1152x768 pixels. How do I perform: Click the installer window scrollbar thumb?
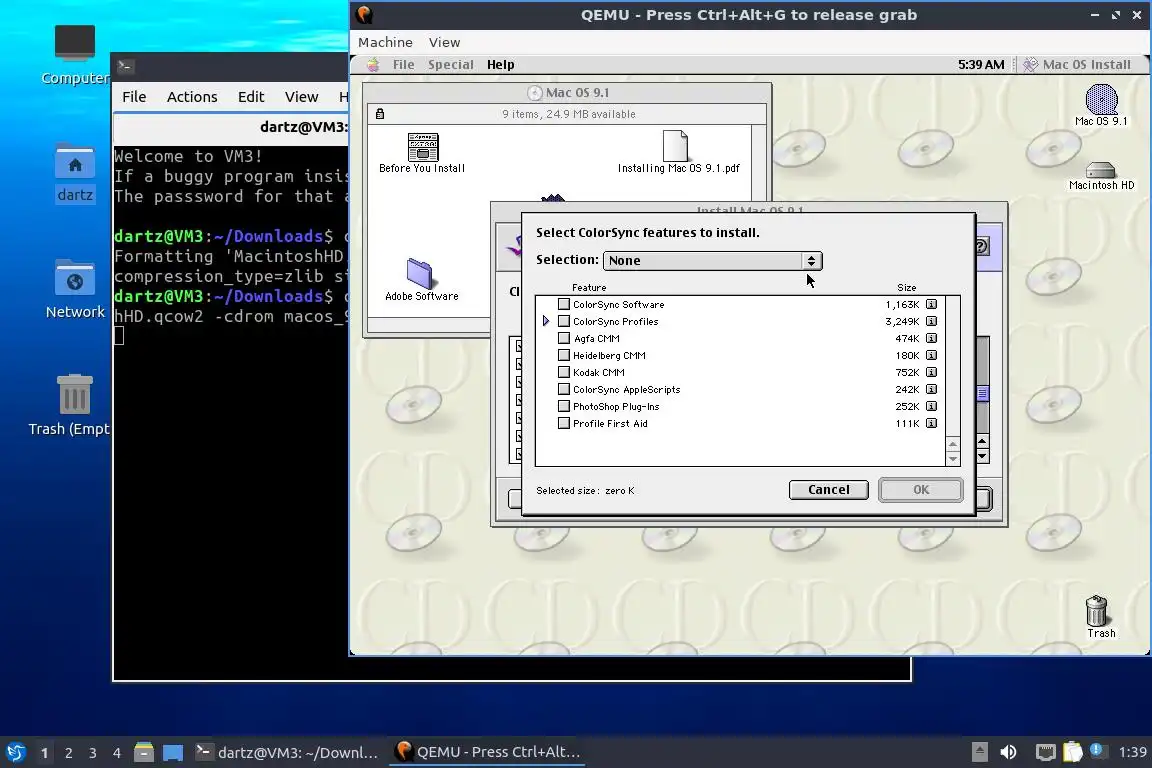tap(982, 394)
